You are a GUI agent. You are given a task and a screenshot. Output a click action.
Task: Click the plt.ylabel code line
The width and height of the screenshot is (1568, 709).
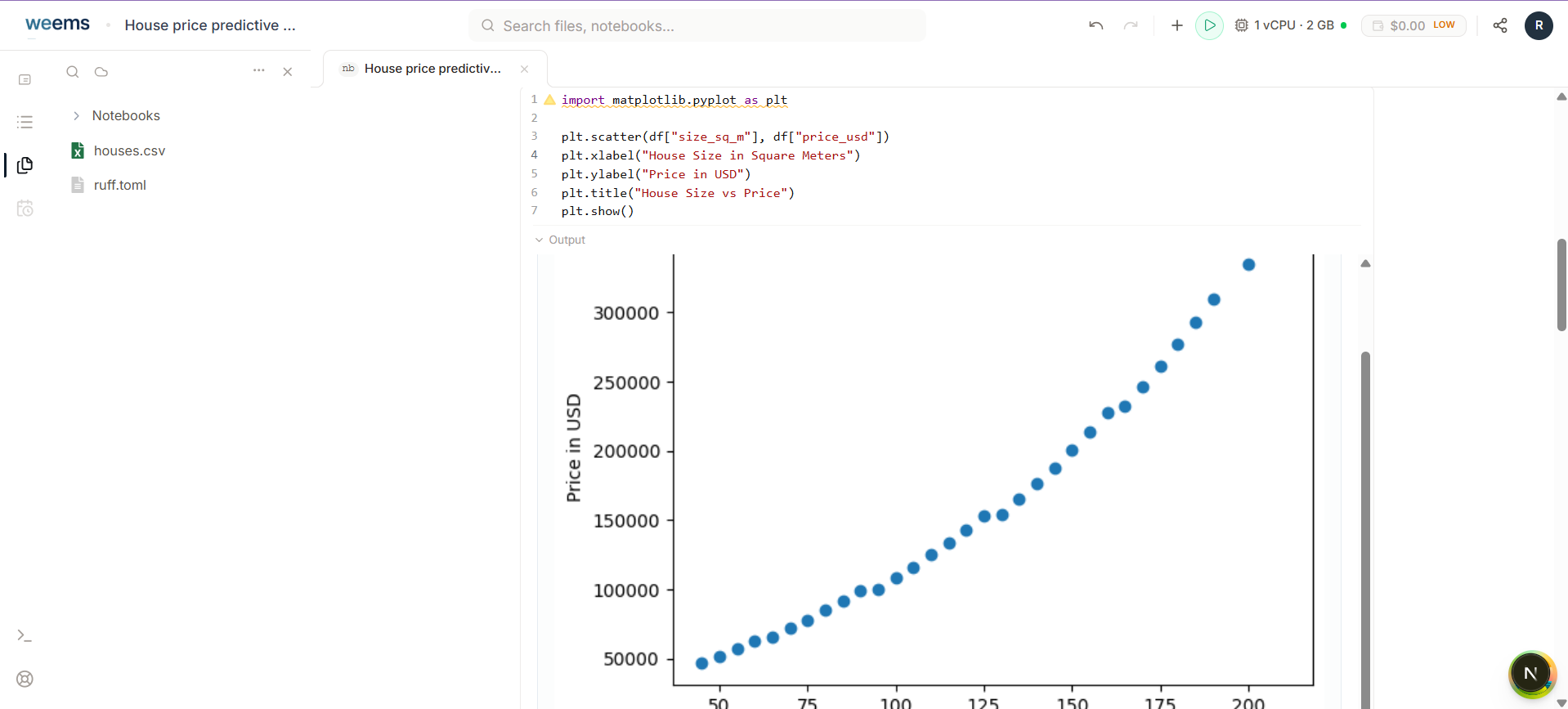coord(656,174)
